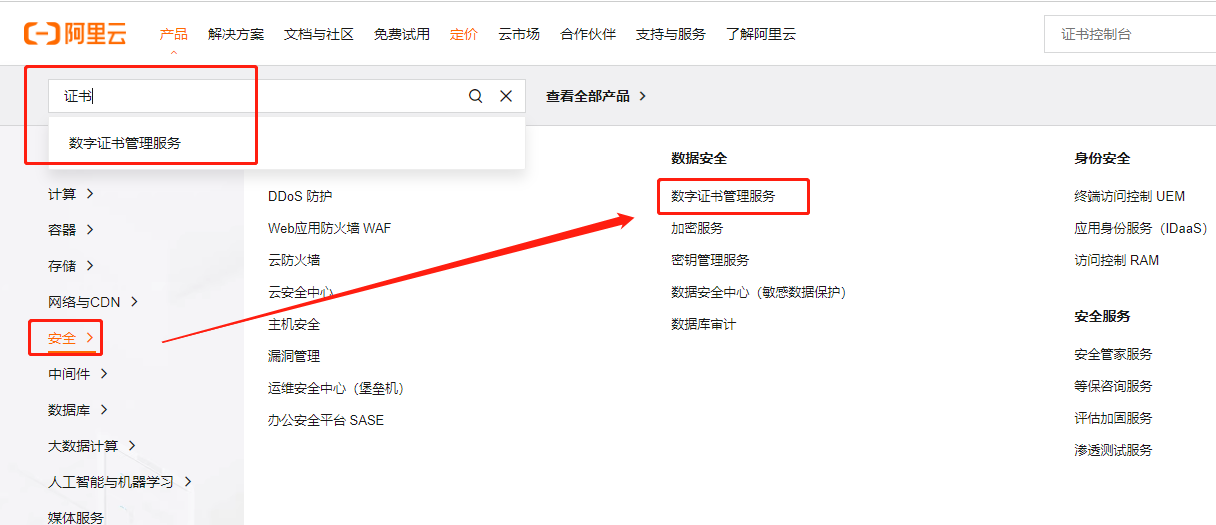Open the 云防火墙 product link
Screen dimensions: 1216x525
pyautogui.click(x=294, y=260)
